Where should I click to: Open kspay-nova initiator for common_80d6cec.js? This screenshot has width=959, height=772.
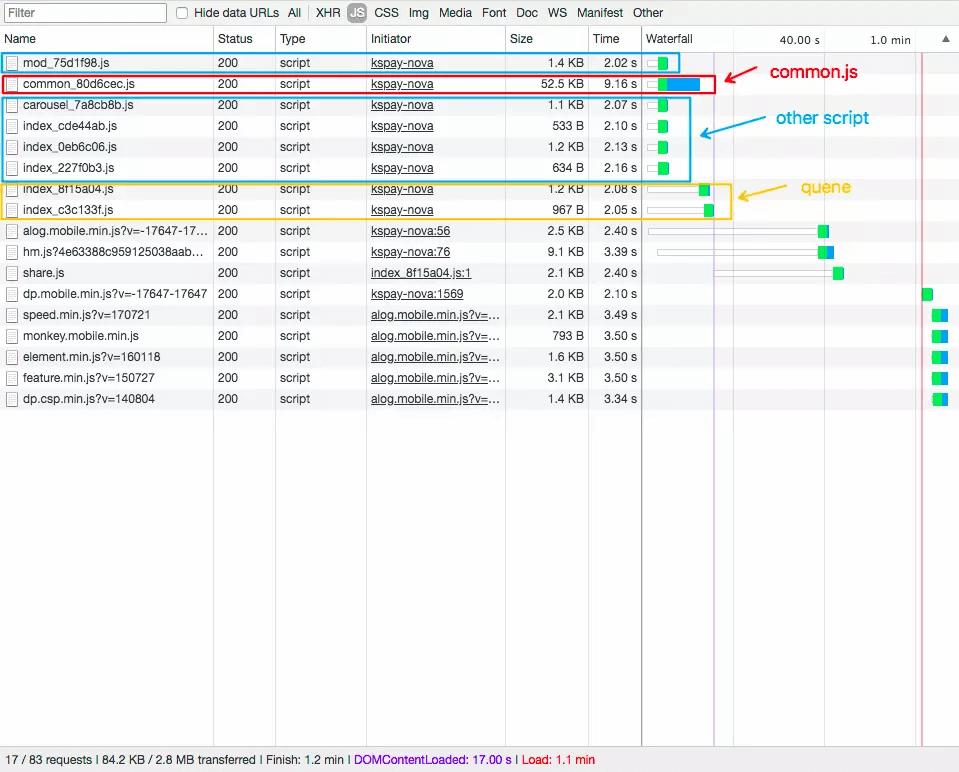(402, 84)
